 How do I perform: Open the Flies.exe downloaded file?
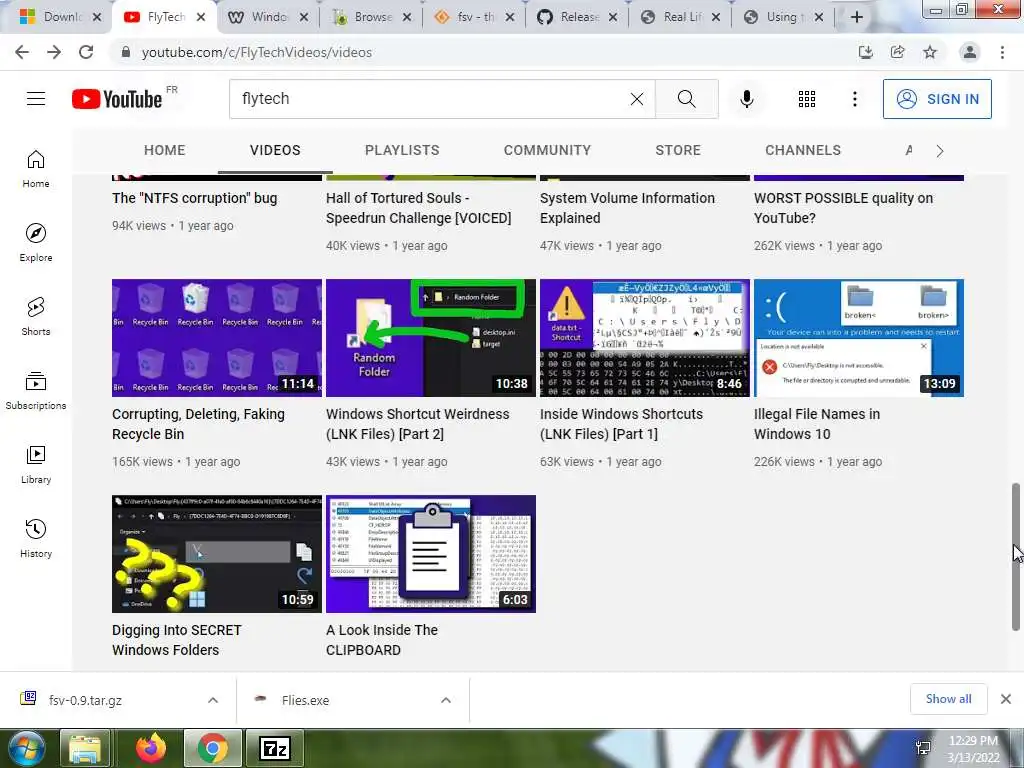(305, 700)
